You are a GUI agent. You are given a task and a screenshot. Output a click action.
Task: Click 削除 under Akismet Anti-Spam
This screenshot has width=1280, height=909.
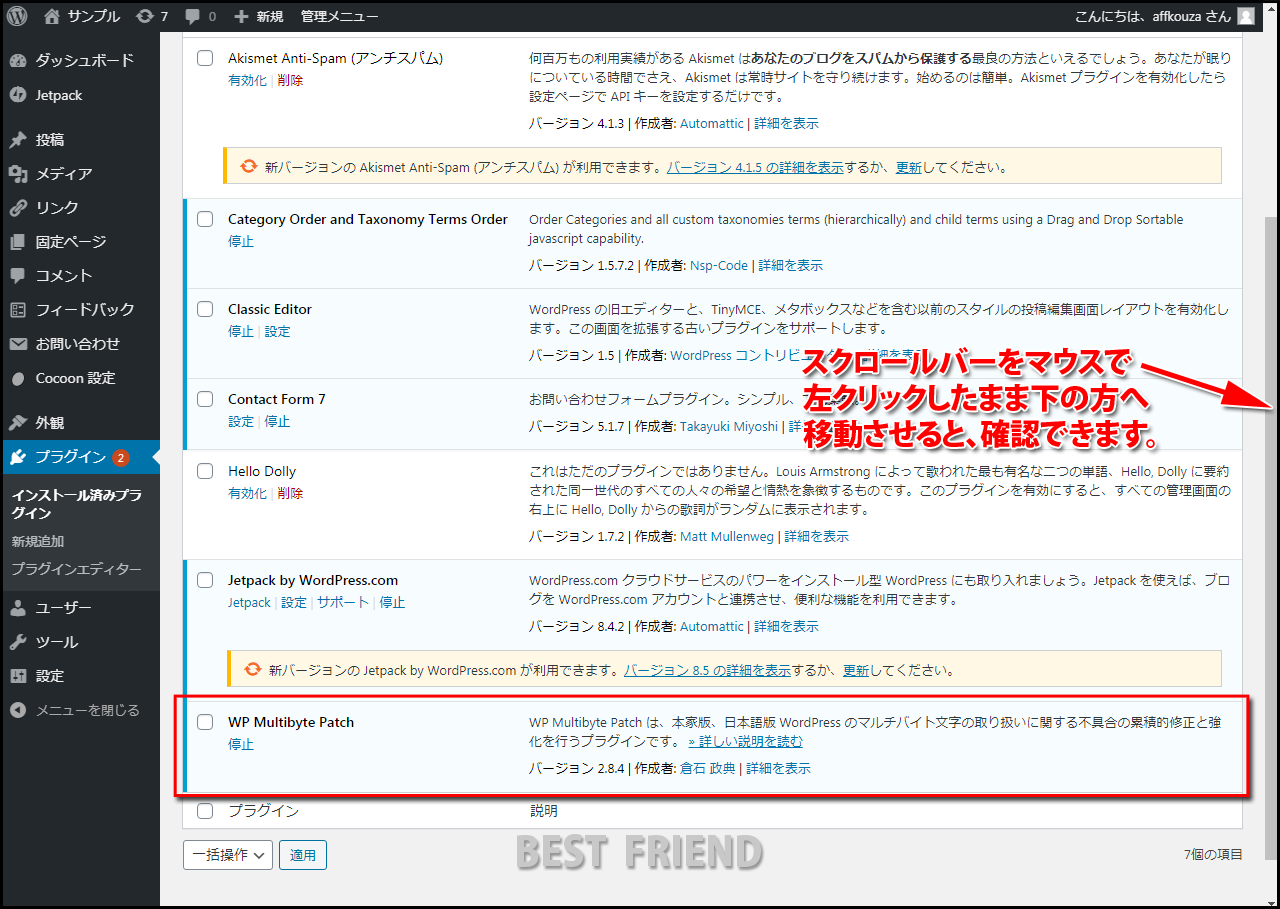click(290, 80)
